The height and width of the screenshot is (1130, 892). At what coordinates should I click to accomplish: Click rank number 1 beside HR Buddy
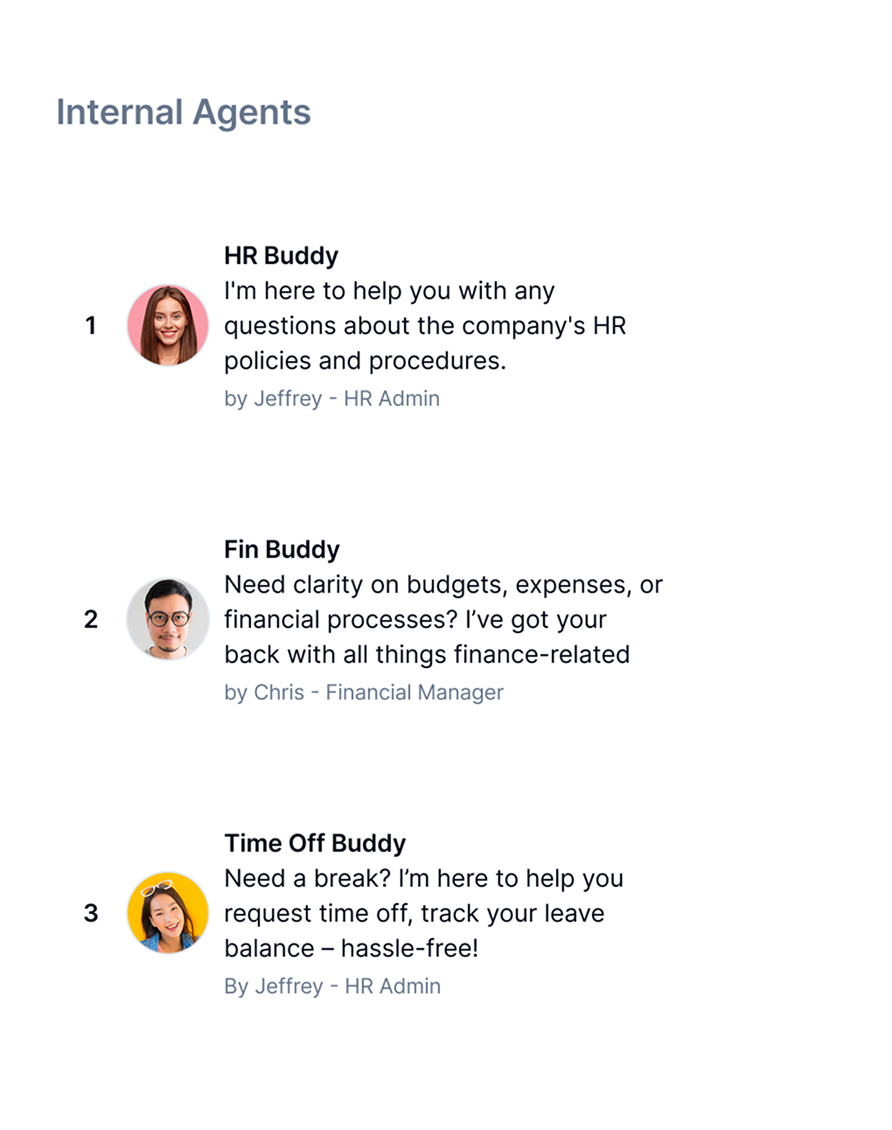[91, 326]
